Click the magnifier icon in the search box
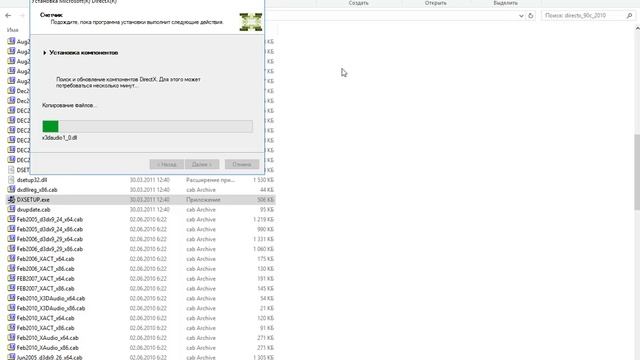640x360 pixels. click(x=629, y=16)
